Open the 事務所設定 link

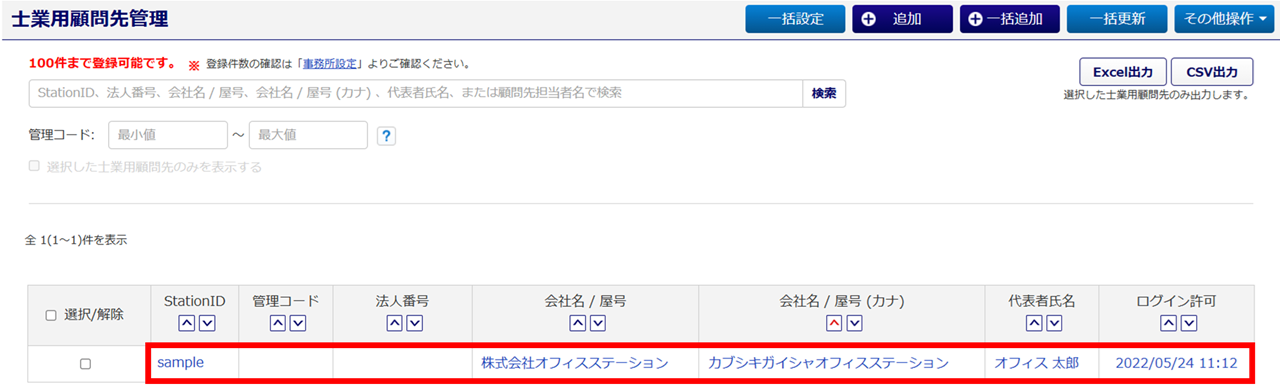point(330,64)
